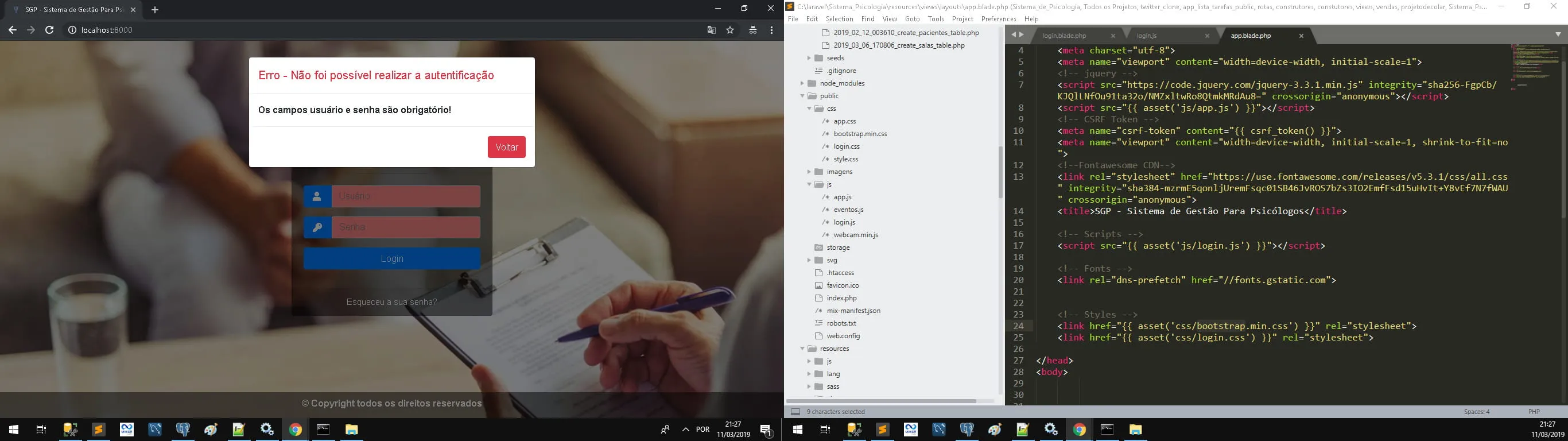Close the SGP Chrome tab
The width and height of the screenshot is (1568, 441).
point(133,10)
